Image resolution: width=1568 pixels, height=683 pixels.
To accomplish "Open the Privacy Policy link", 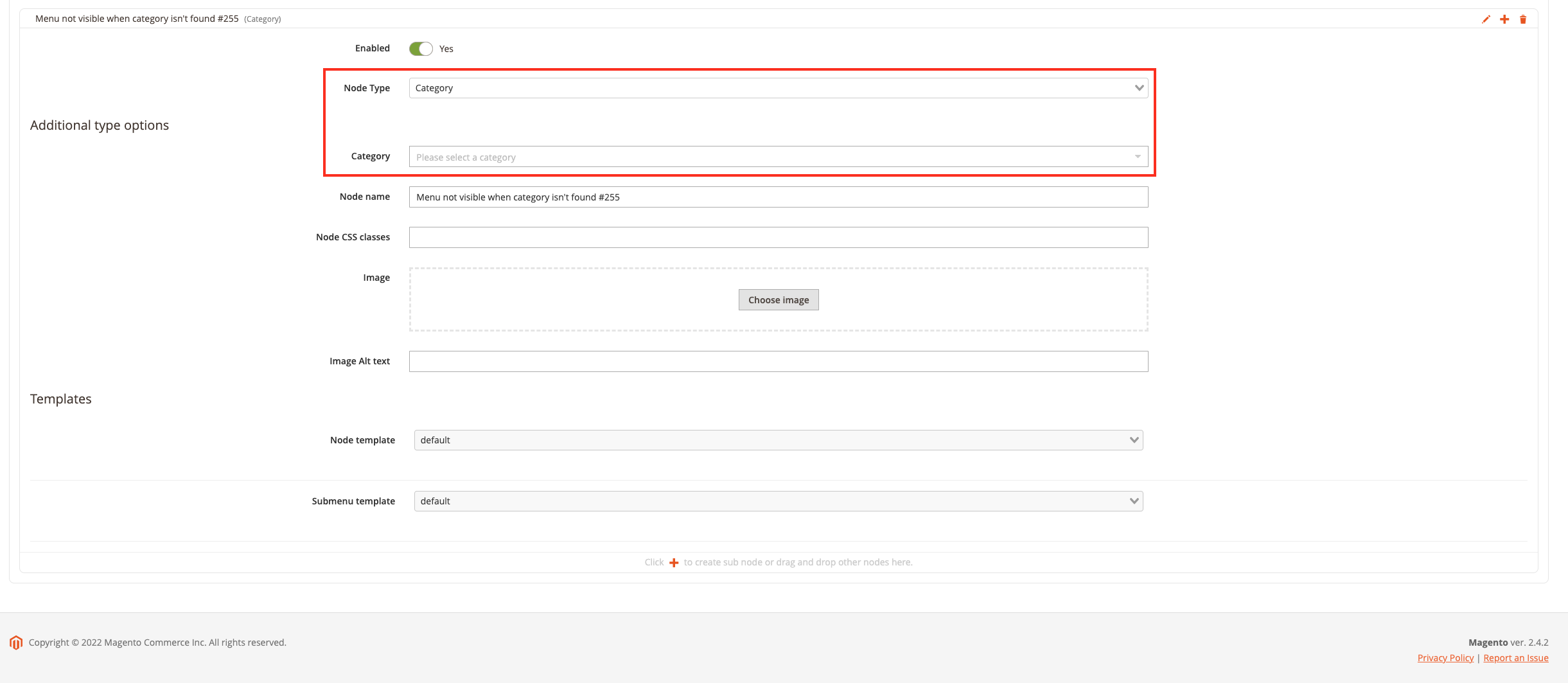I will pos(1445,657).
